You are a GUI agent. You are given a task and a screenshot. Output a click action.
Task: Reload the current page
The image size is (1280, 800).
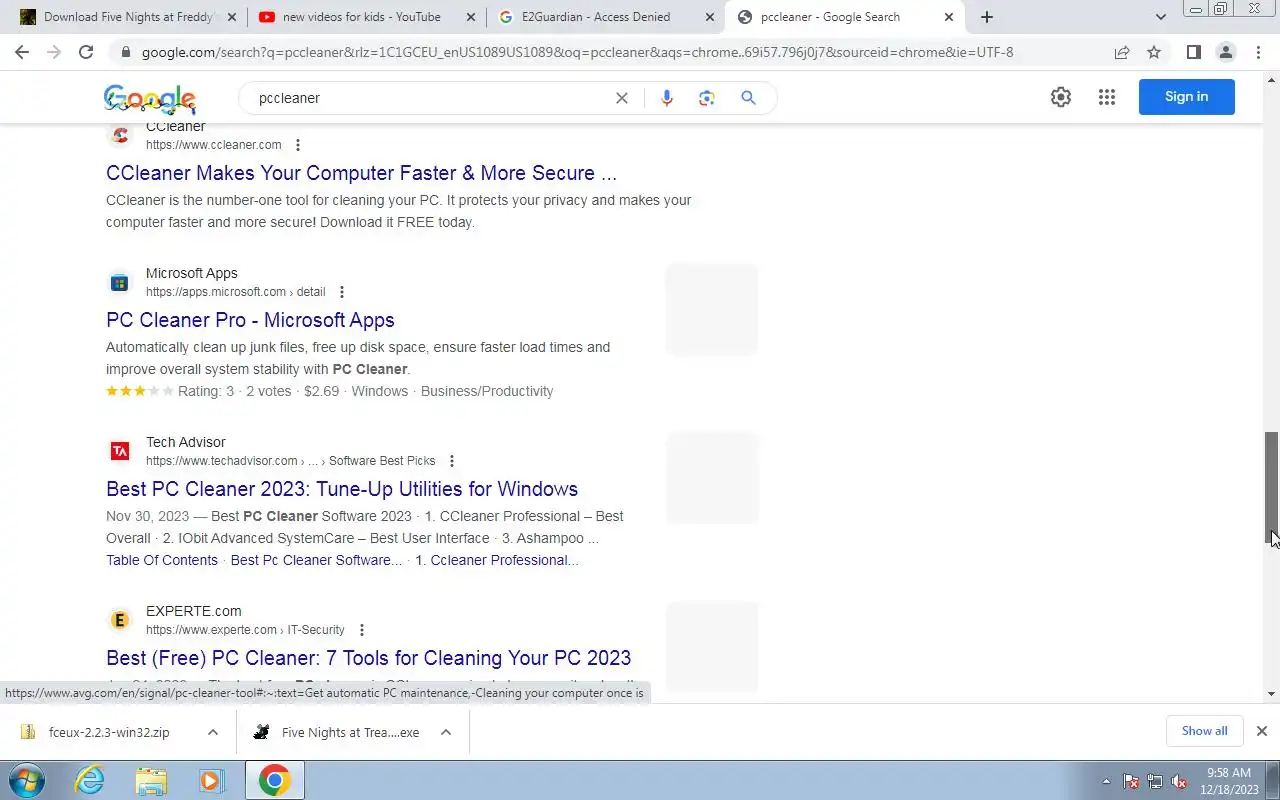pyautogui.click(x=86, y=52)
